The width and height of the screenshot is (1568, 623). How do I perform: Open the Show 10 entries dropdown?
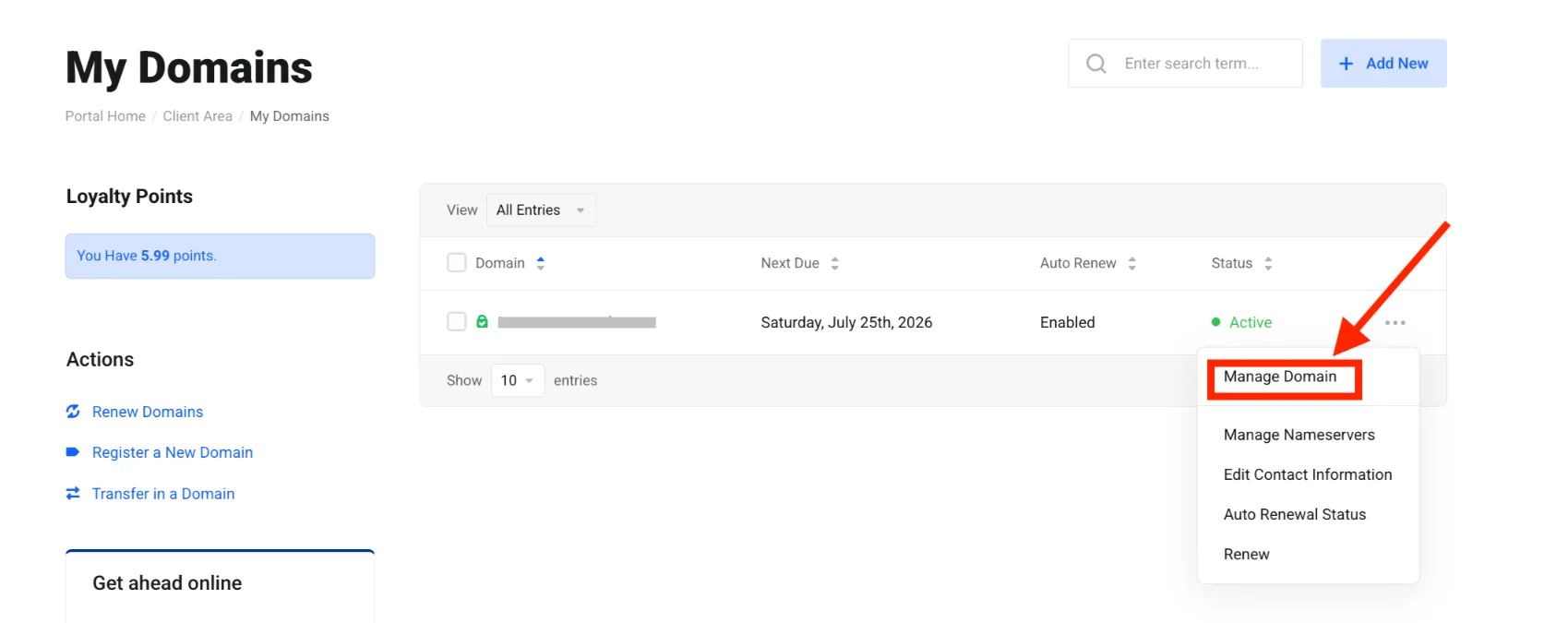pos(518,380)
